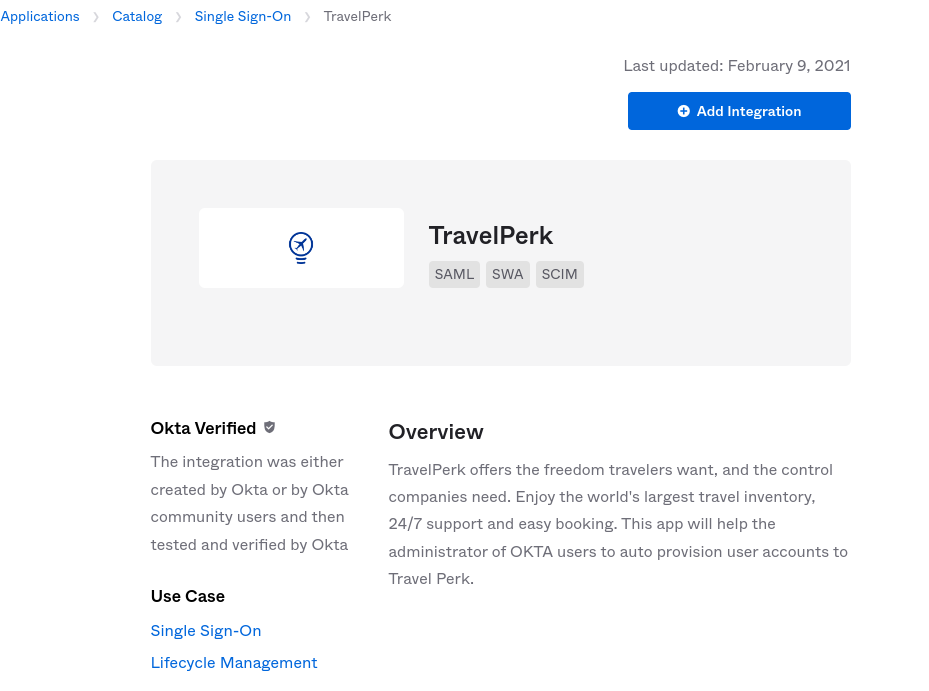Add the TravelPerk integration
Screen dimensions: 929x691
point(739,111)
